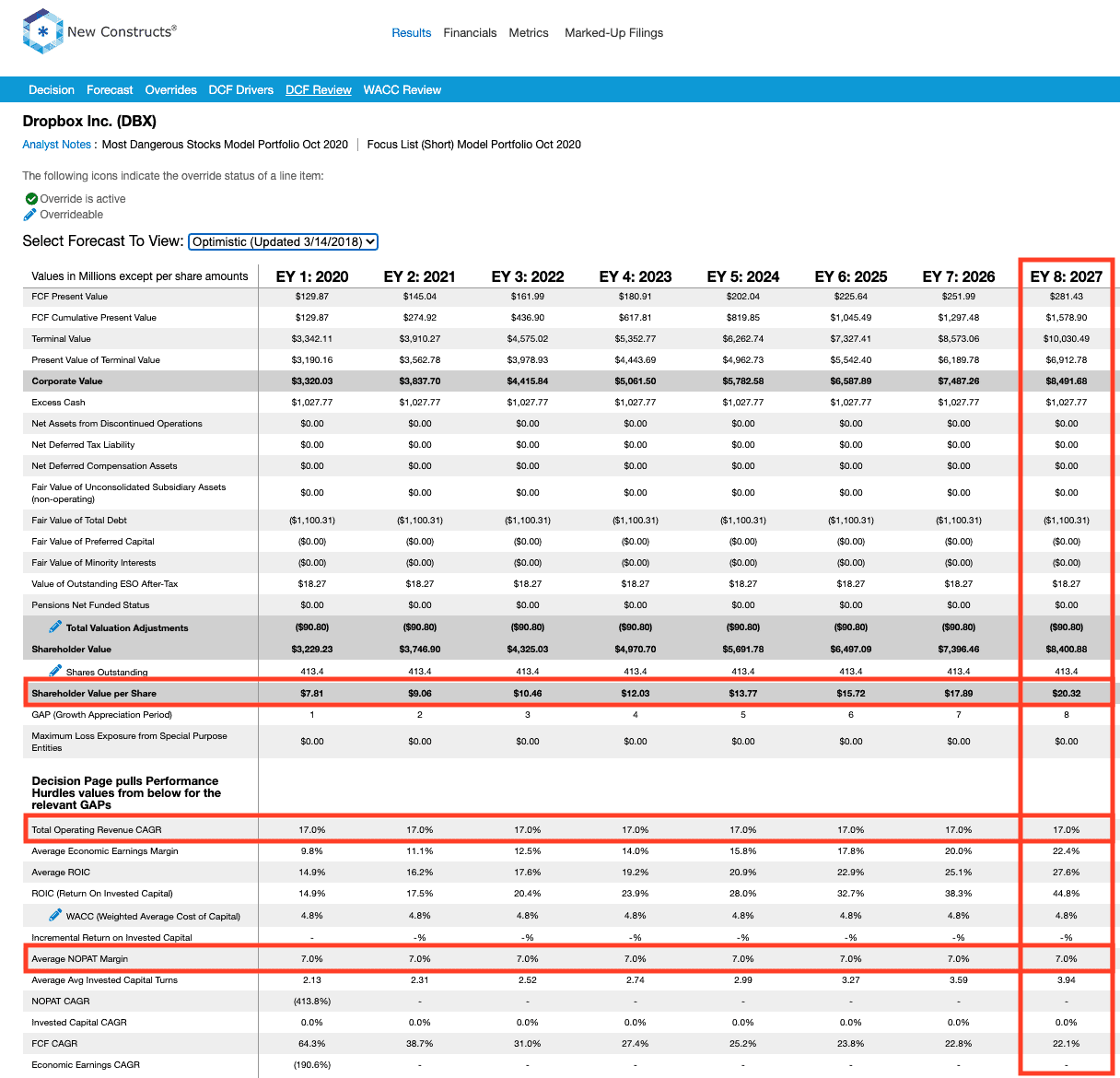Click the EY 3: 2022 column header
1120x1078 pixels.
click(x=528, y=276)
